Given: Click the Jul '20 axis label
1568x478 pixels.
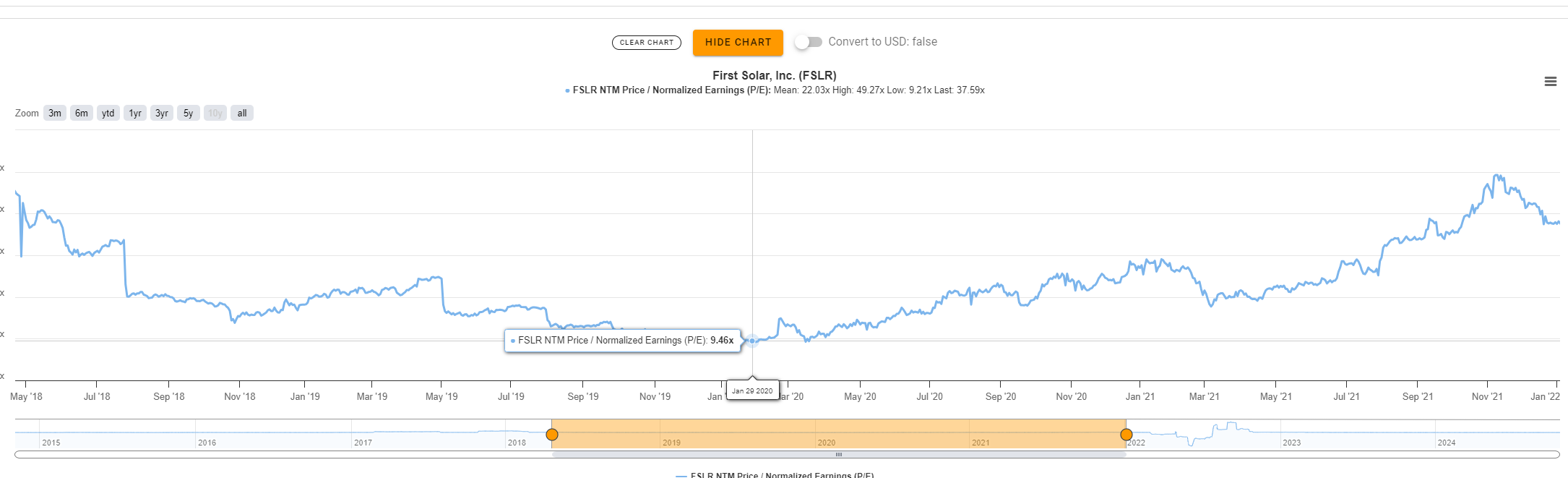Looking at the screenshot, I should pos(930,396).
